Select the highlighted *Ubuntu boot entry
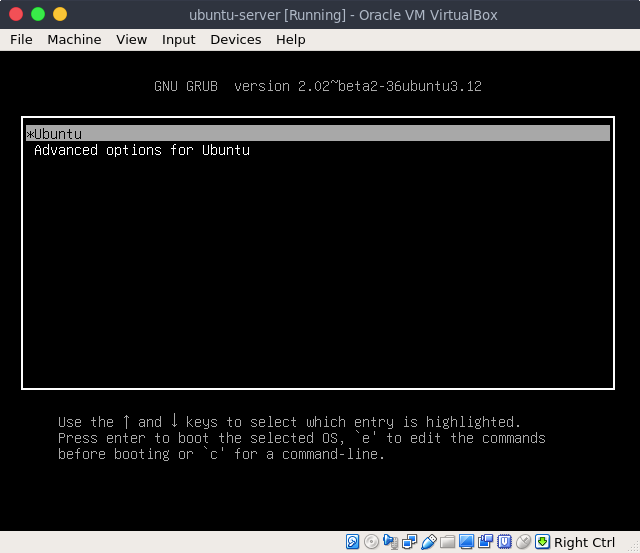The height and width of the screenshot is (553, 640). click(x=318, y=133)
